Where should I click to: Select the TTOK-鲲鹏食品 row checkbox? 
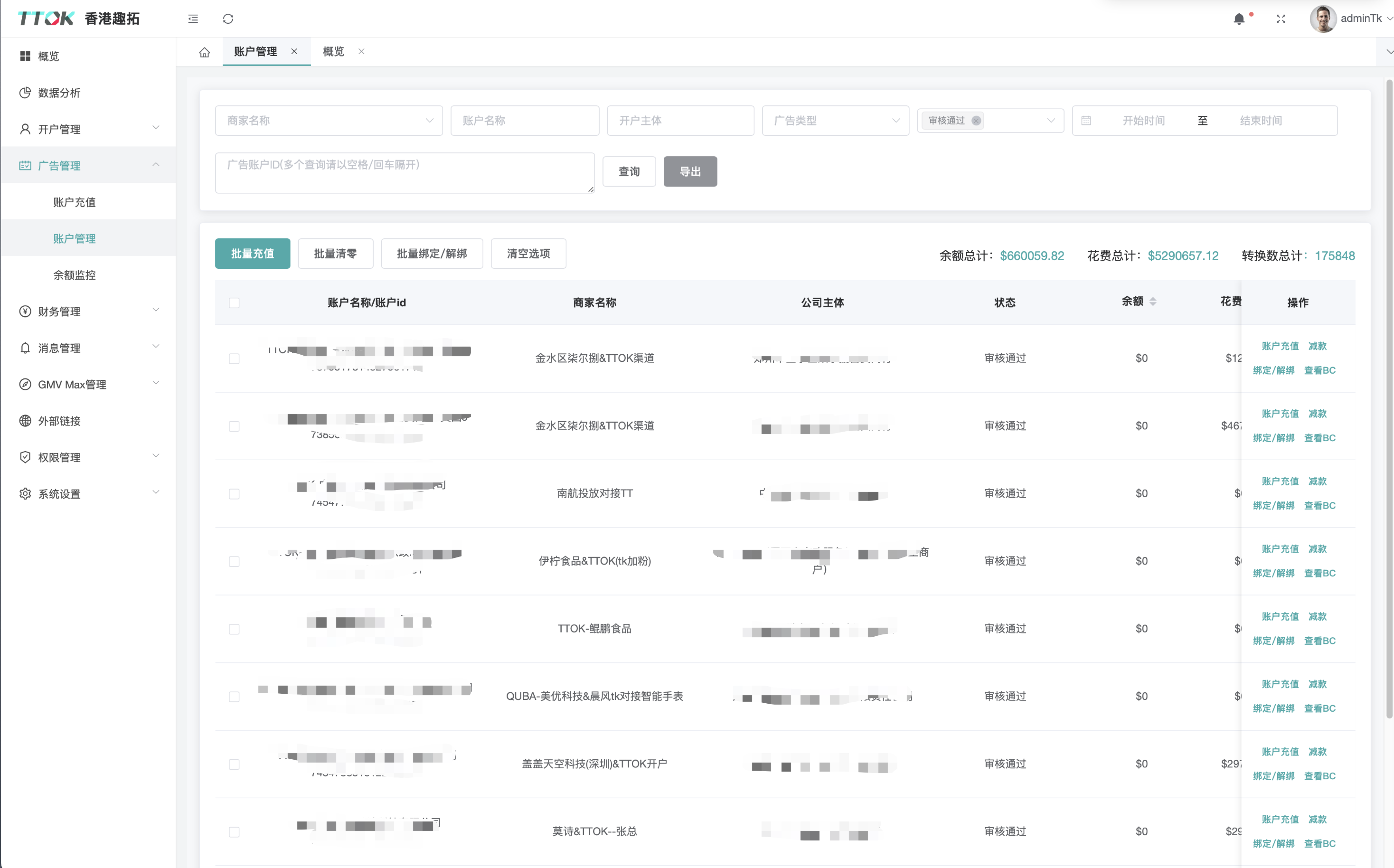234,629
